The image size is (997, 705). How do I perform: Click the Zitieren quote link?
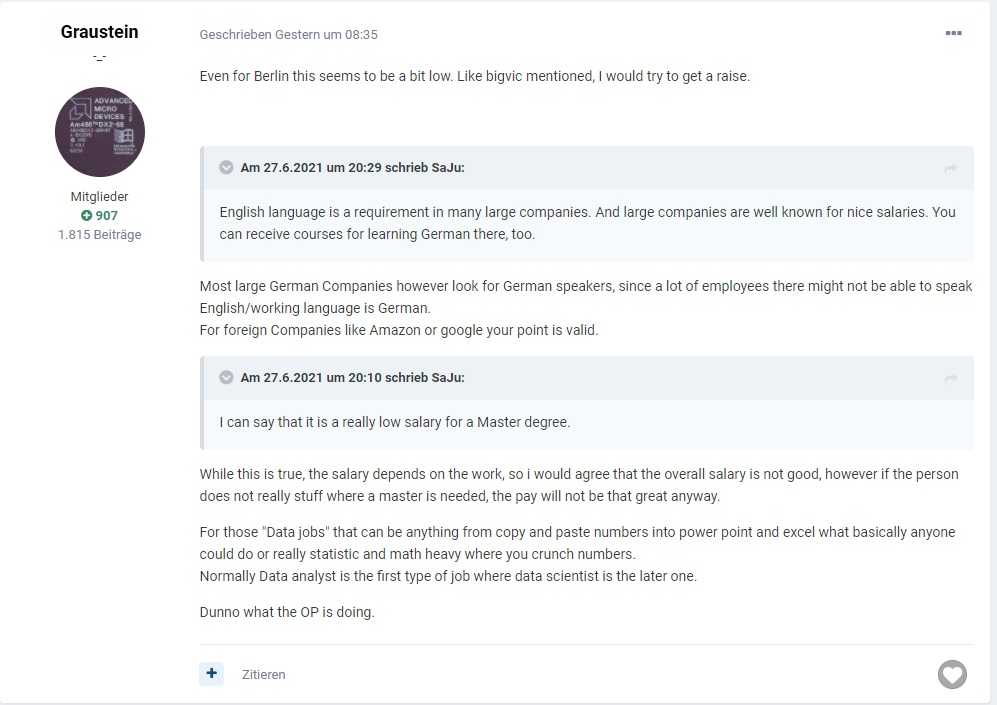click(263, 674)
